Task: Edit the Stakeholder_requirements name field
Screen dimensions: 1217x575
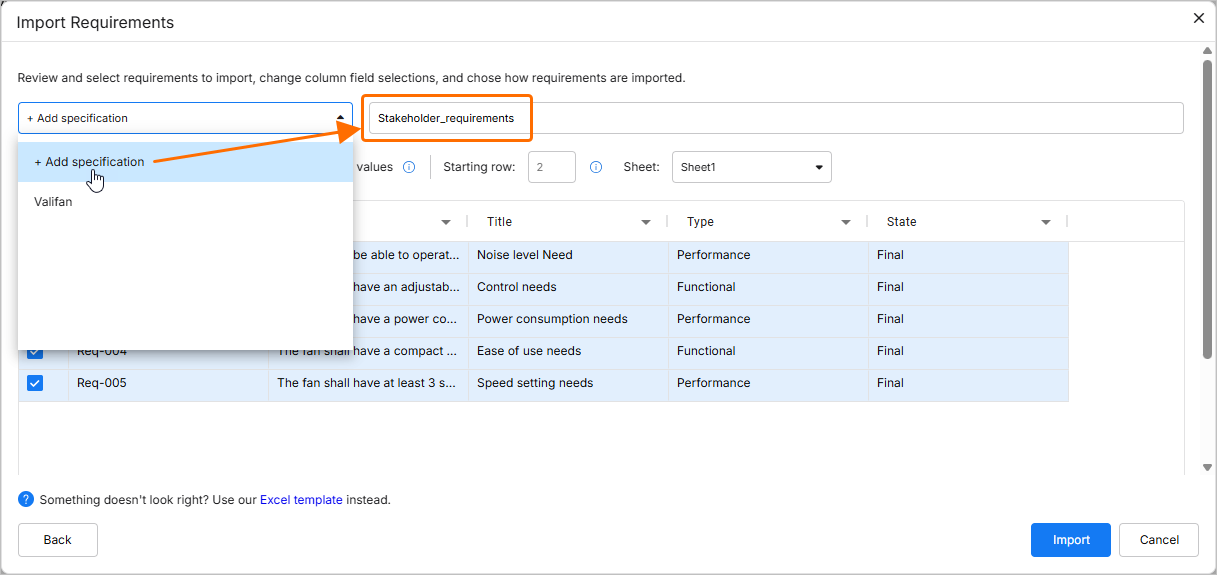Action: pyautogui.click(x=776, y=118)
